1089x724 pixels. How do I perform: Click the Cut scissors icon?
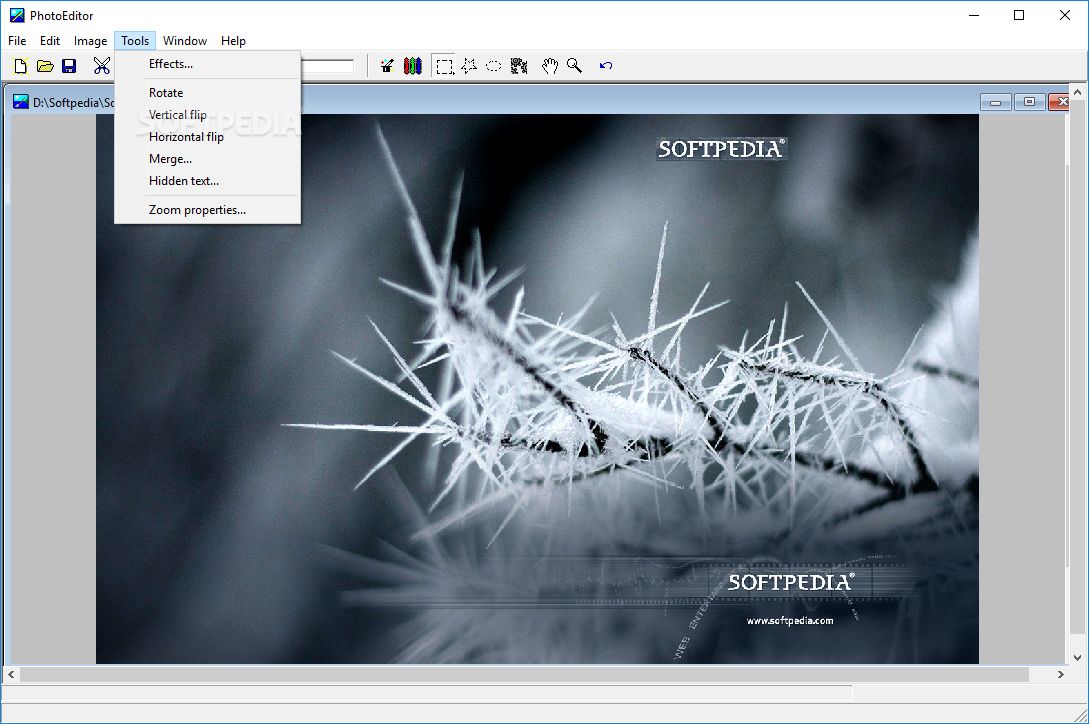(x=102, y=66)
